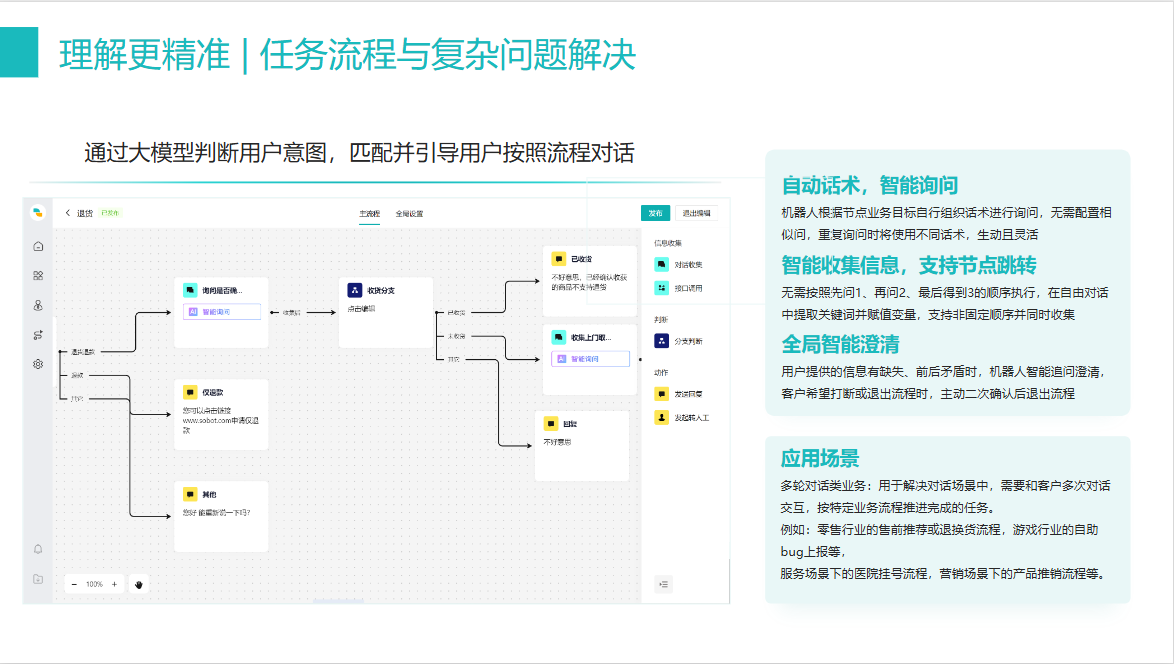Click the 其他 node icon
This screenshot has width=1174, height=664.
tap(190, 495)
